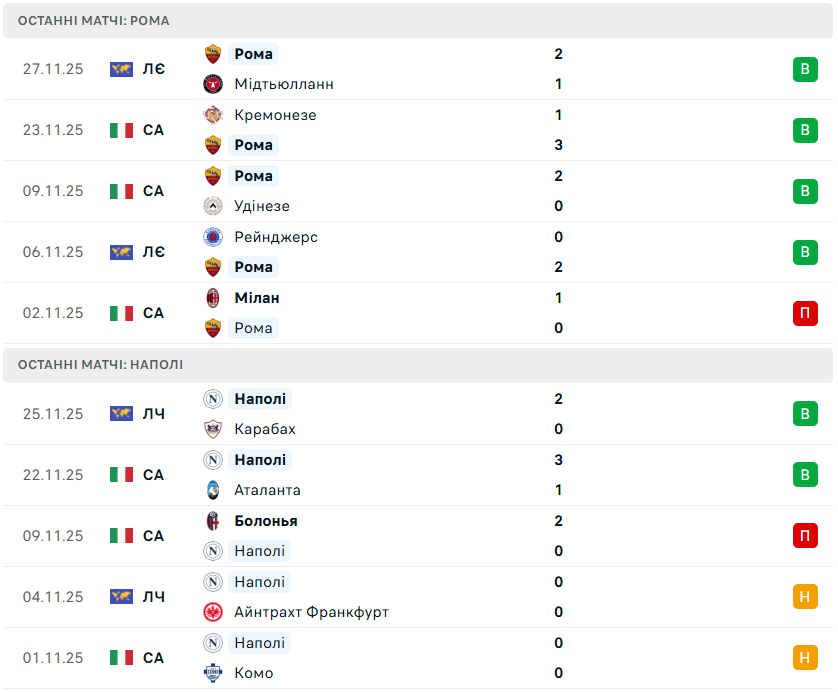
Task: Open the Аталанта team link
Action: tap(267, 490)
